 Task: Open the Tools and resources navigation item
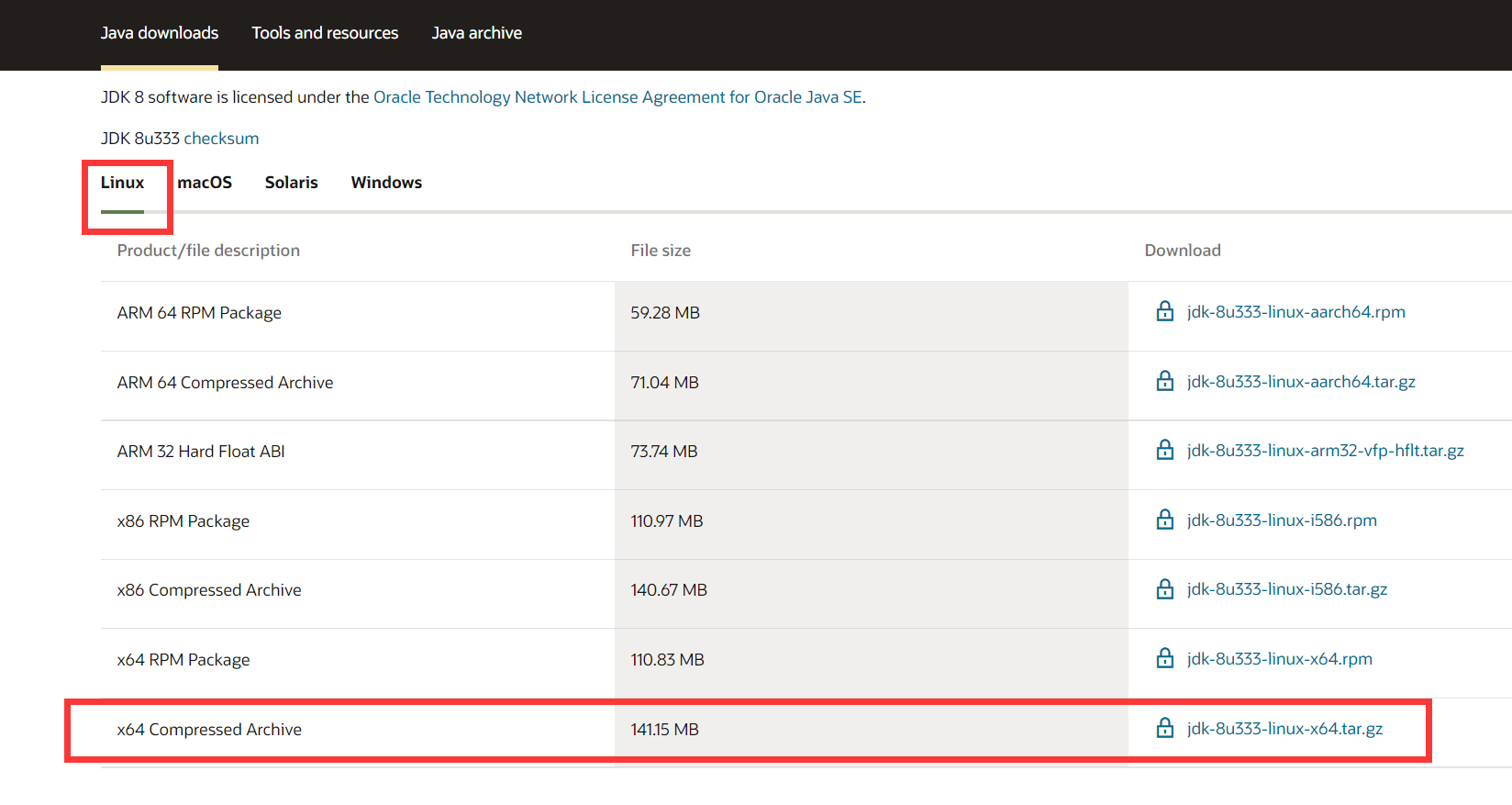coord(325,33)
